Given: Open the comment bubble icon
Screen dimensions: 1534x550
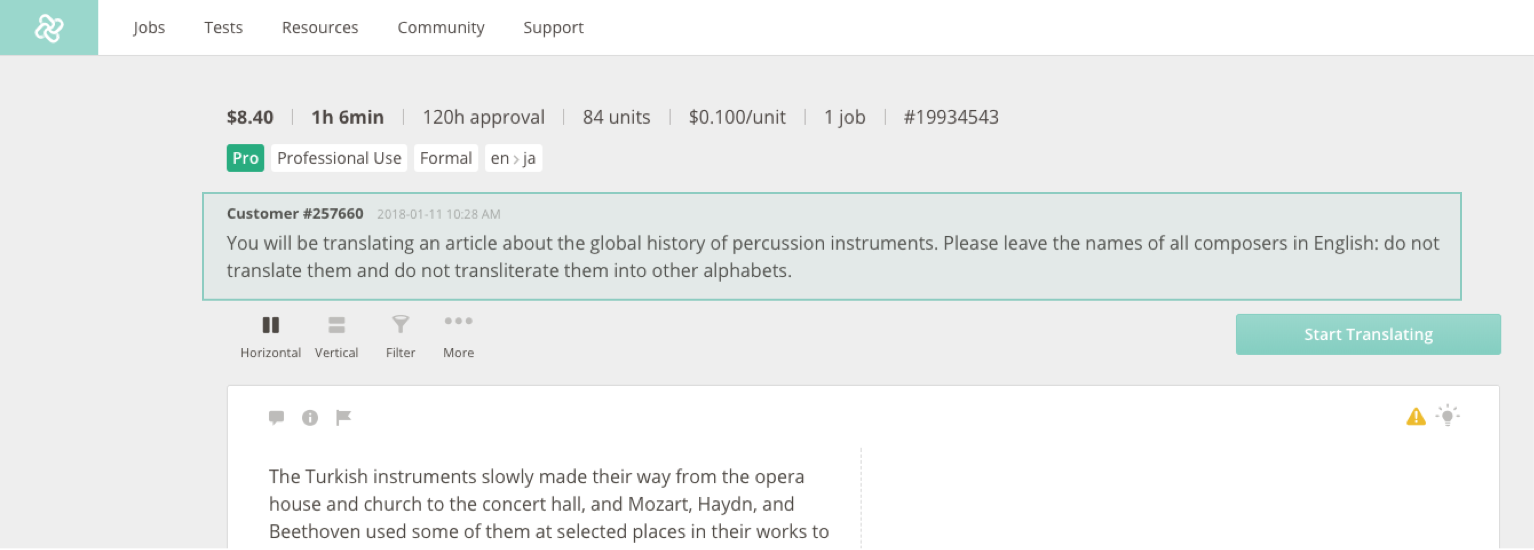Looking at the screenshot, I should click(x=277, y=418).
